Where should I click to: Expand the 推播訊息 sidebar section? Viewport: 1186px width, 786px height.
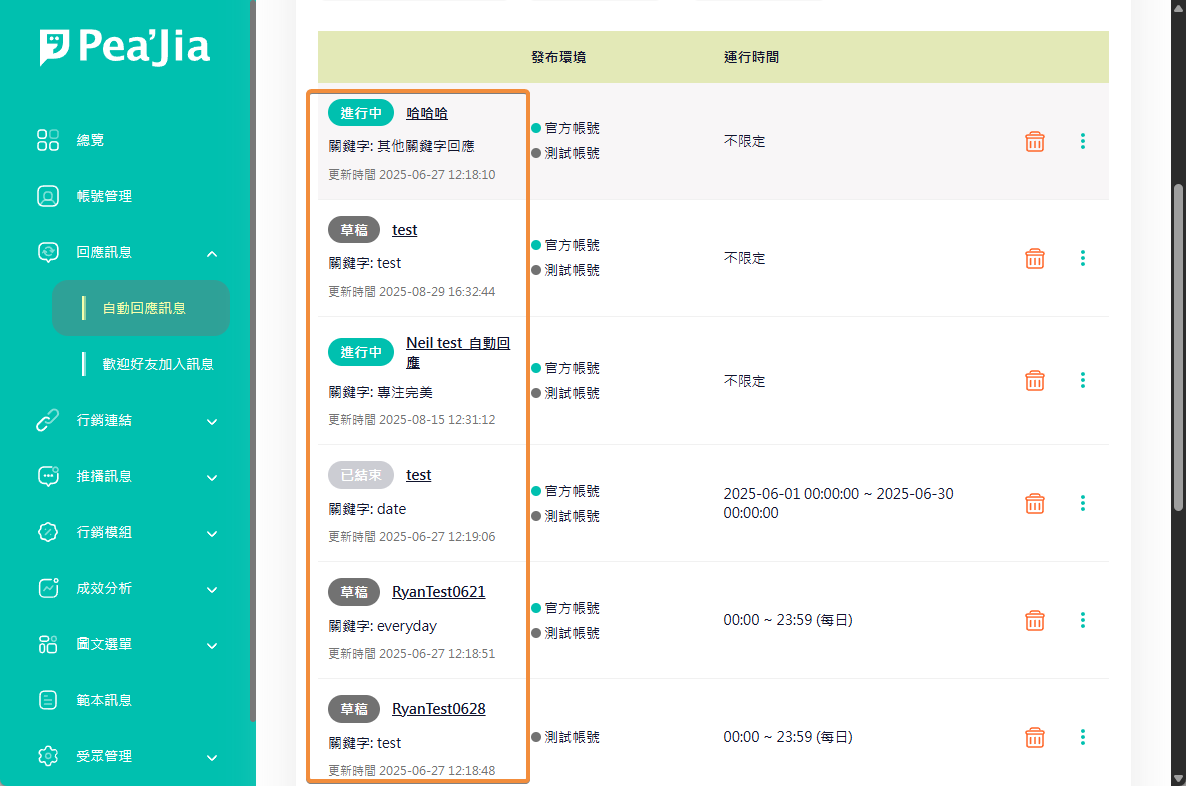point(212,478)
